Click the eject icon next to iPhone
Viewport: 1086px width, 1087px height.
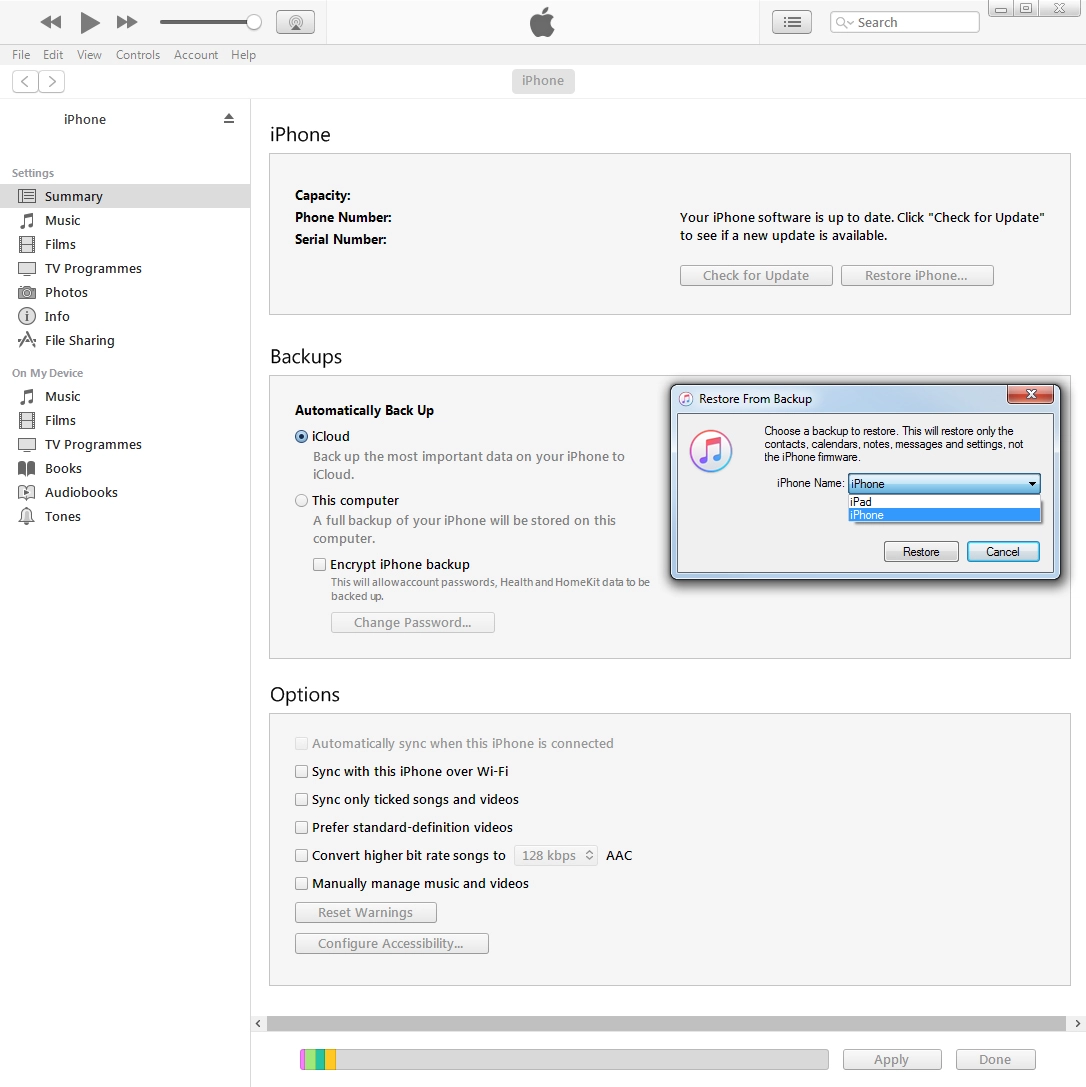pyautogui.click(x=229, y=118)
